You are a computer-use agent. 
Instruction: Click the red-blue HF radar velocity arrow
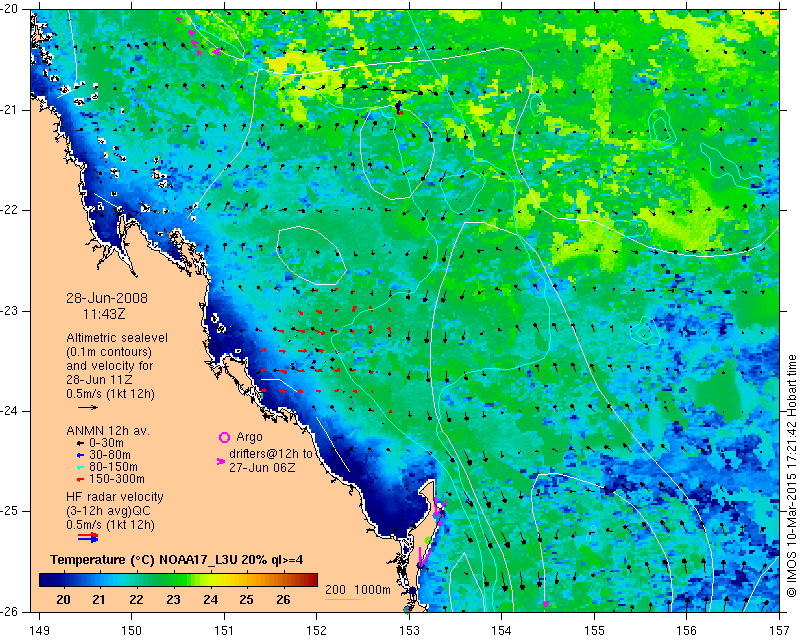(88, 537)
